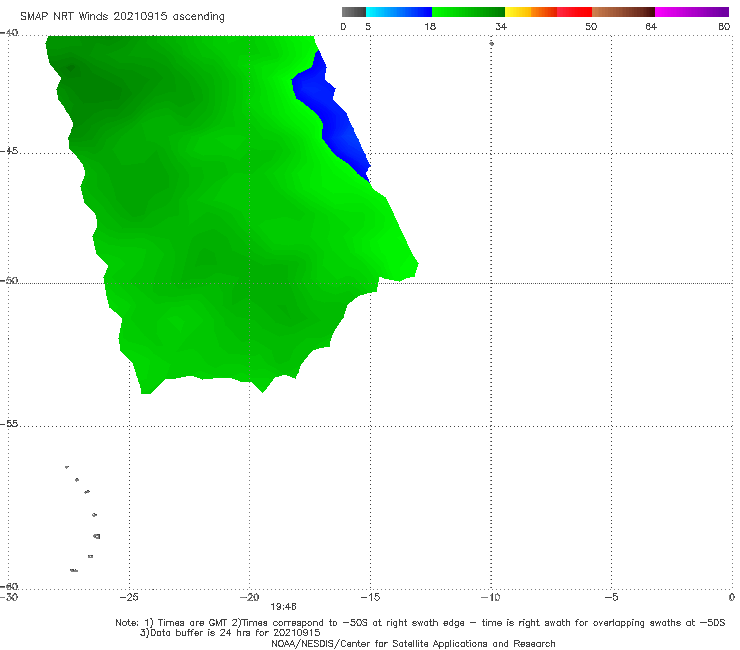Click the note line 'Times are GMT'
Viewport: 740px width, 650px height.
(x=193, y=623)
